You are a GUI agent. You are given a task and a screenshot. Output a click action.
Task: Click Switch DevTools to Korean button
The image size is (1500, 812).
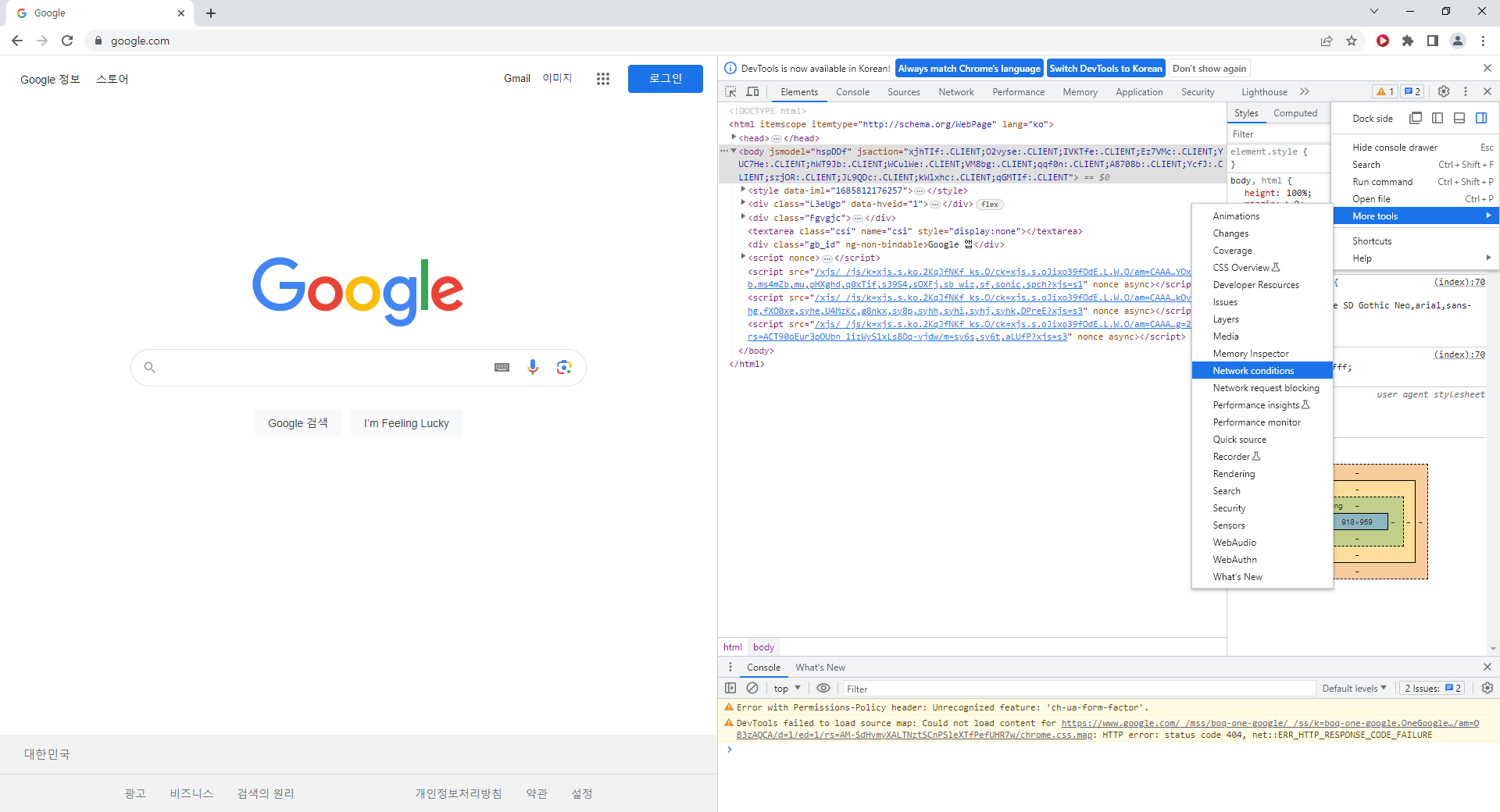1105,69
